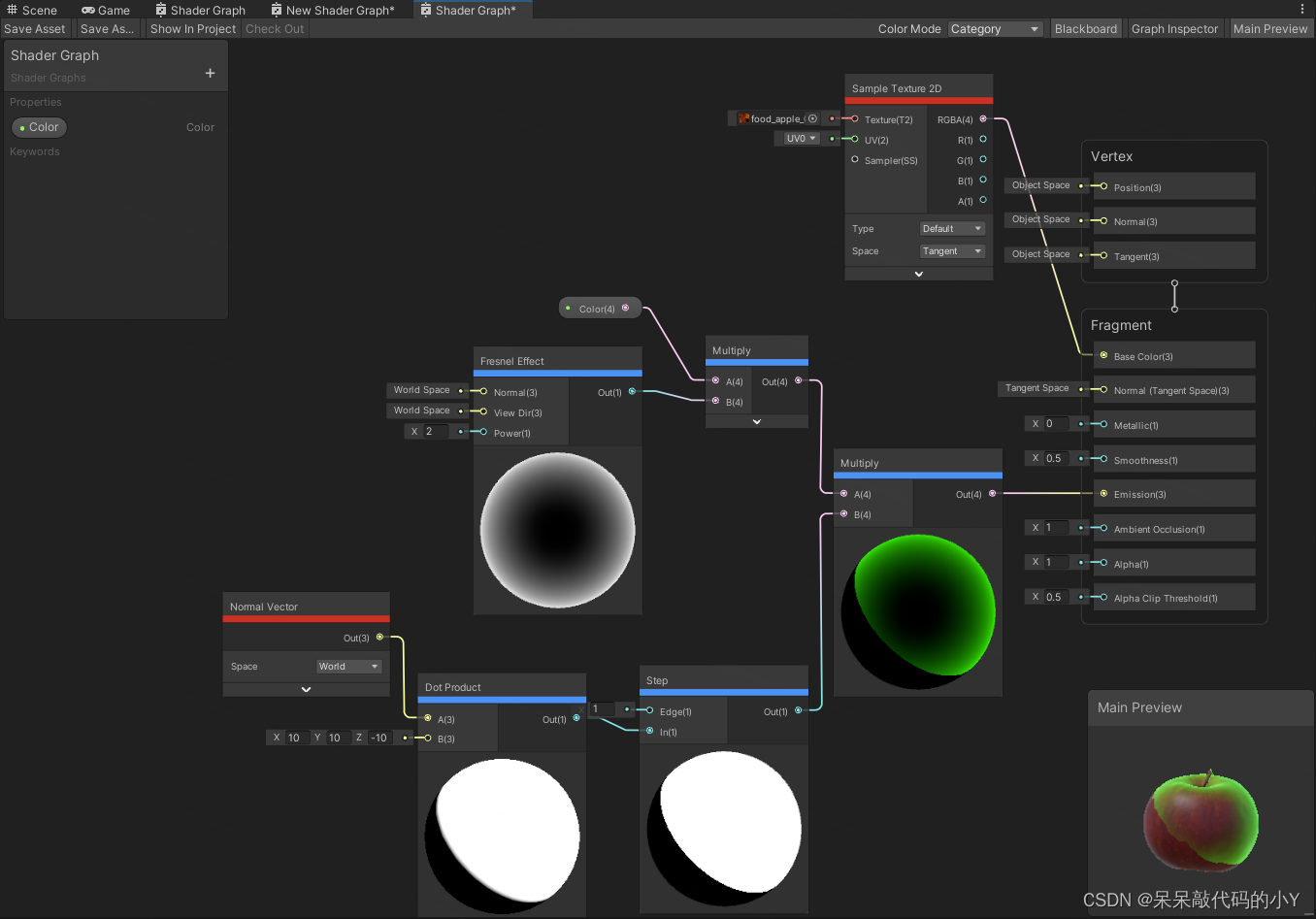Image resolution: width=1316 pixels, height=919 pixels.
Task: Toggle the Graph Inspector panel
Action: [1174, 29]
